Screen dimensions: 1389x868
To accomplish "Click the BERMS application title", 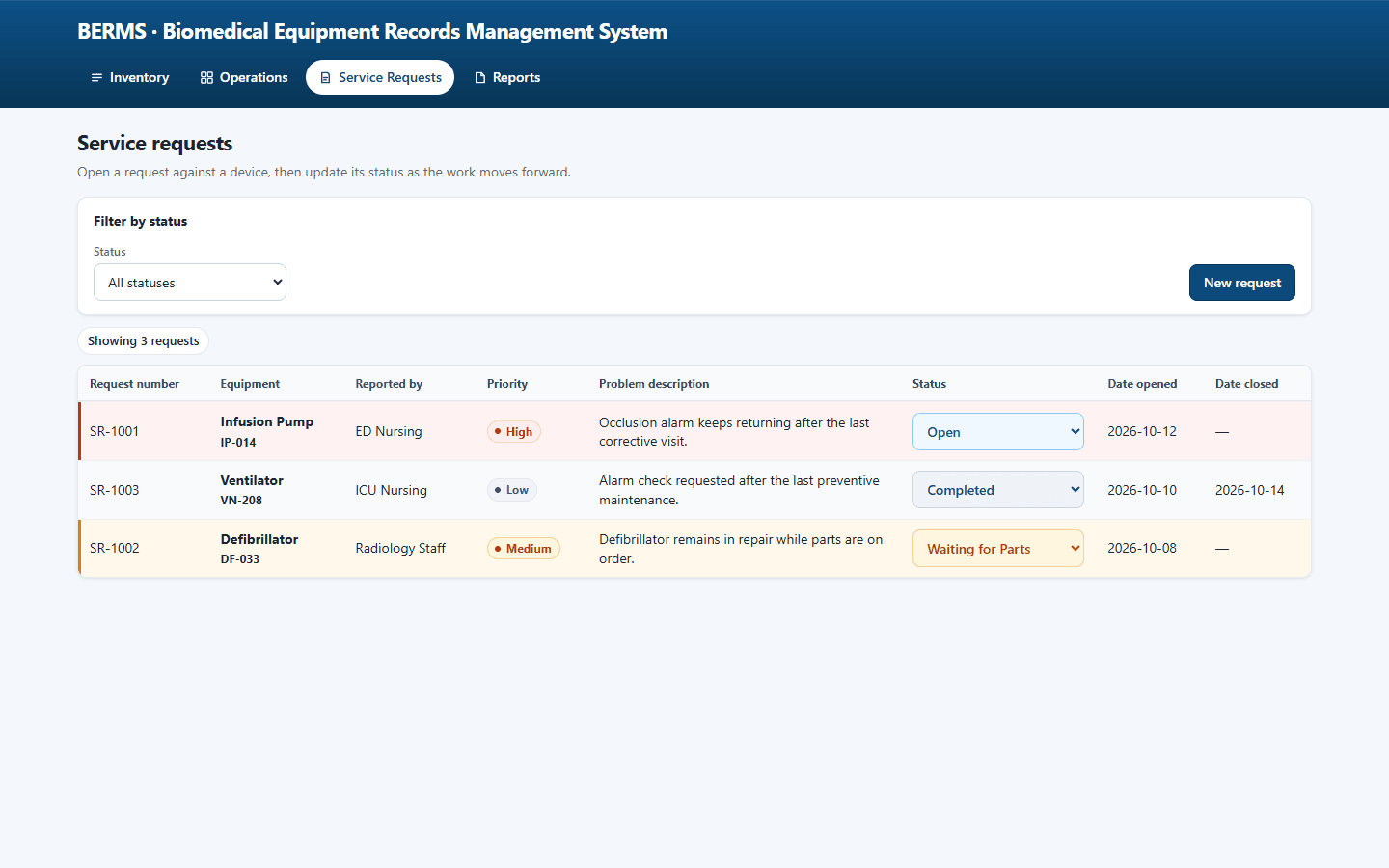I will point(372,31).
